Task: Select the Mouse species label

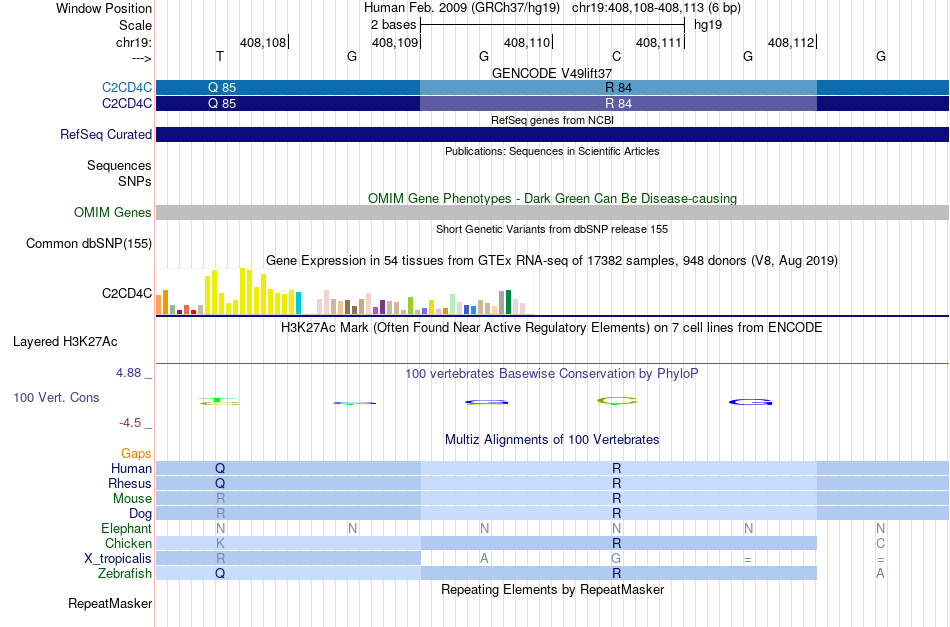Action: tap(132, 499)
